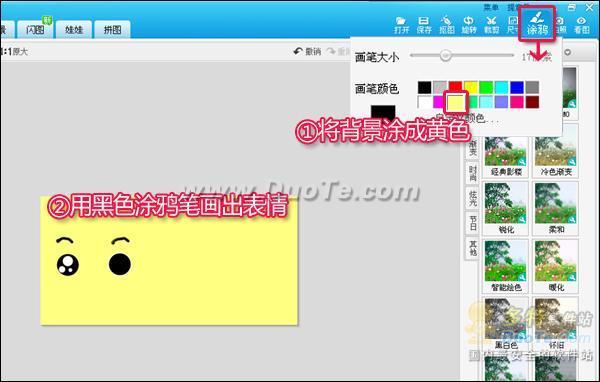This screenshot has width=600, height=382.
Task: Expand the dropdown arrow above effects panel
Action: click(x=567, y=52)
